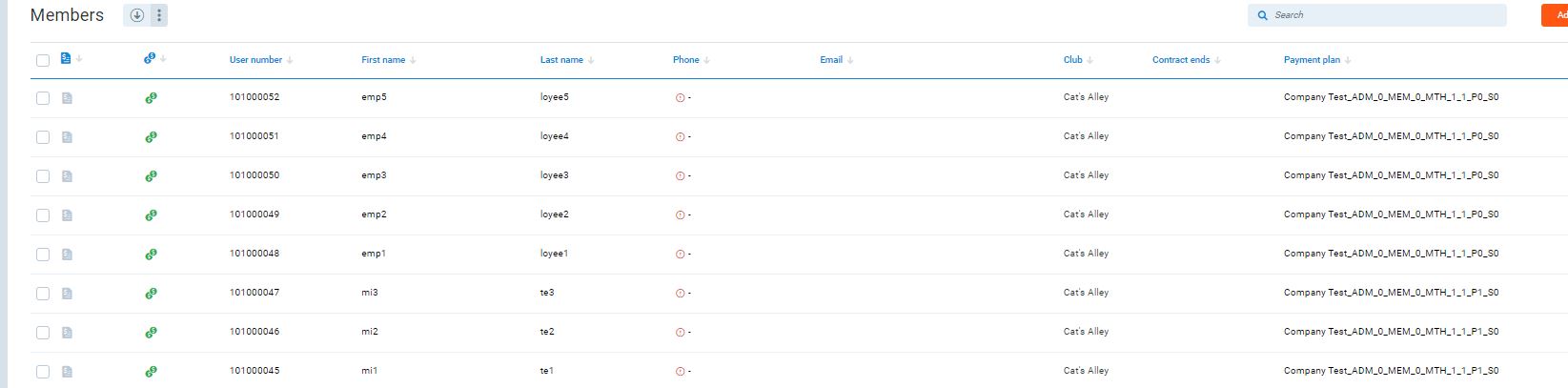Image resolution: width=1568 pixels, height=388 pixels.
Task: Click green payment status icon for emp4
Action: click(151, 137)
